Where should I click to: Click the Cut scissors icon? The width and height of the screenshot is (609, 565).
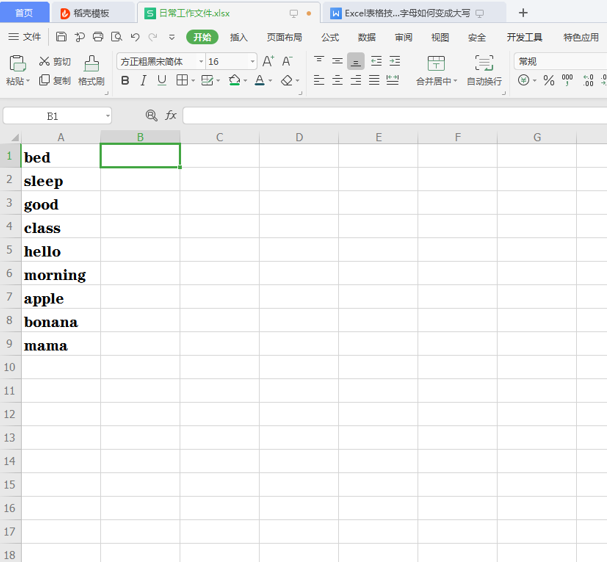(x=45, y=62)
